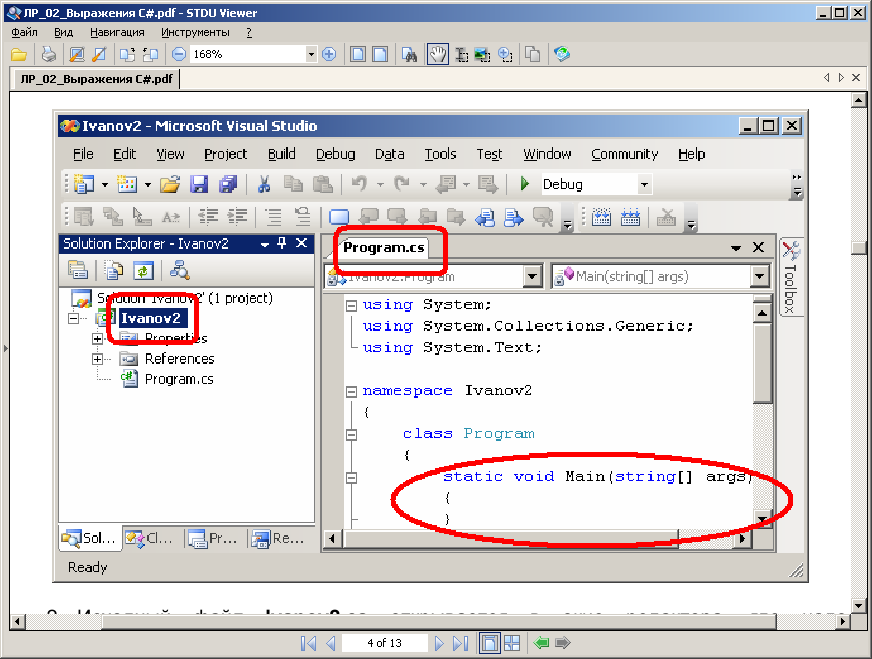Click the tab strip left arrow

(x=826, y=78)
